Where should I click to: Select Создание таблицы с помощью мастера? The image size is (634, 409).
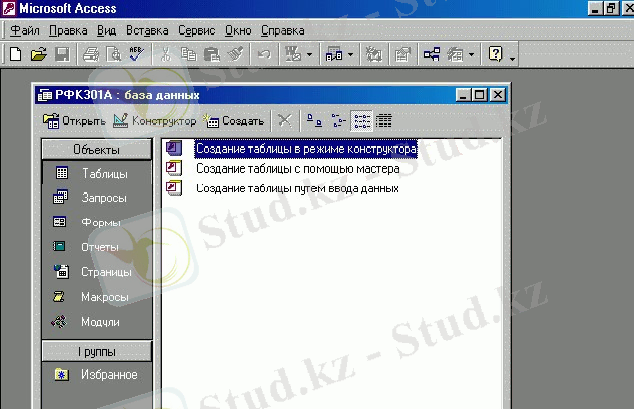(298, 168)
